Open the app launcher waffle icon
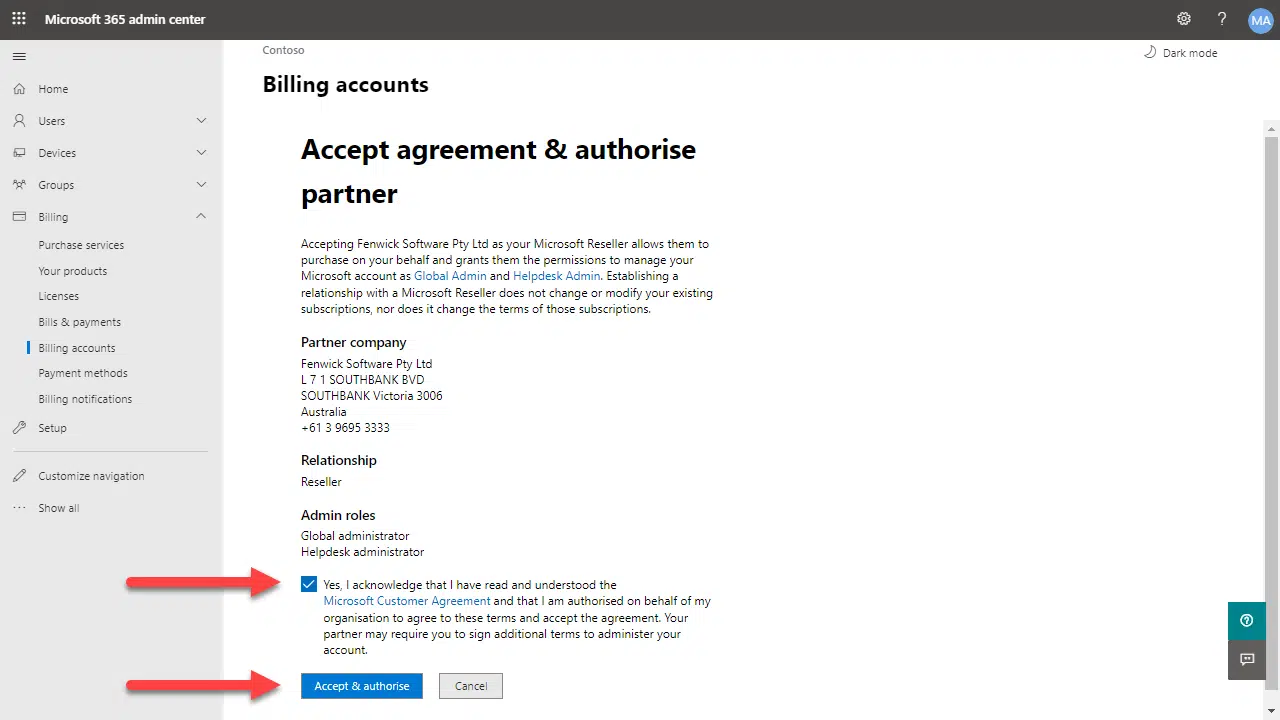 tap(19, 19)
